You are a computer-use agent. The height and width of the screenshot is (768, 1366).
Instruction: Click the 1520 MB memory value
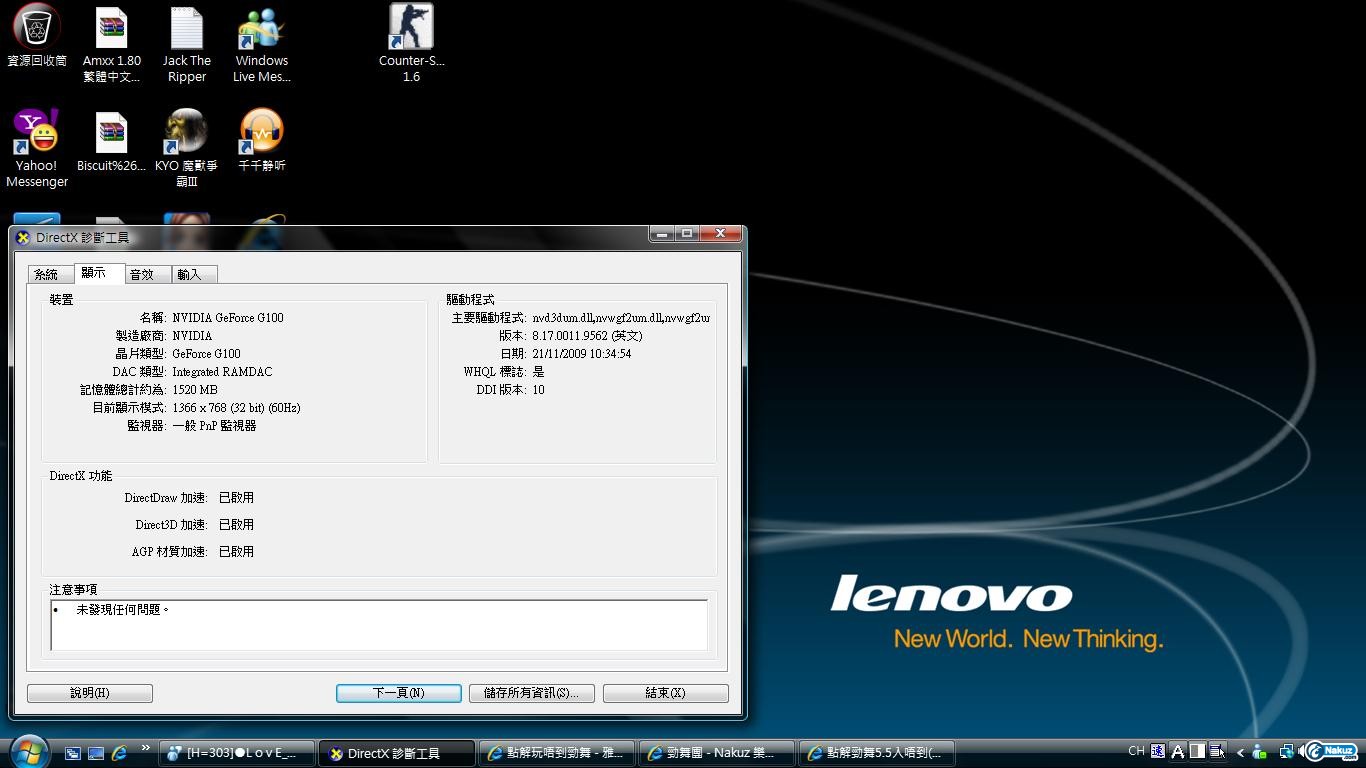click(195, 390)
